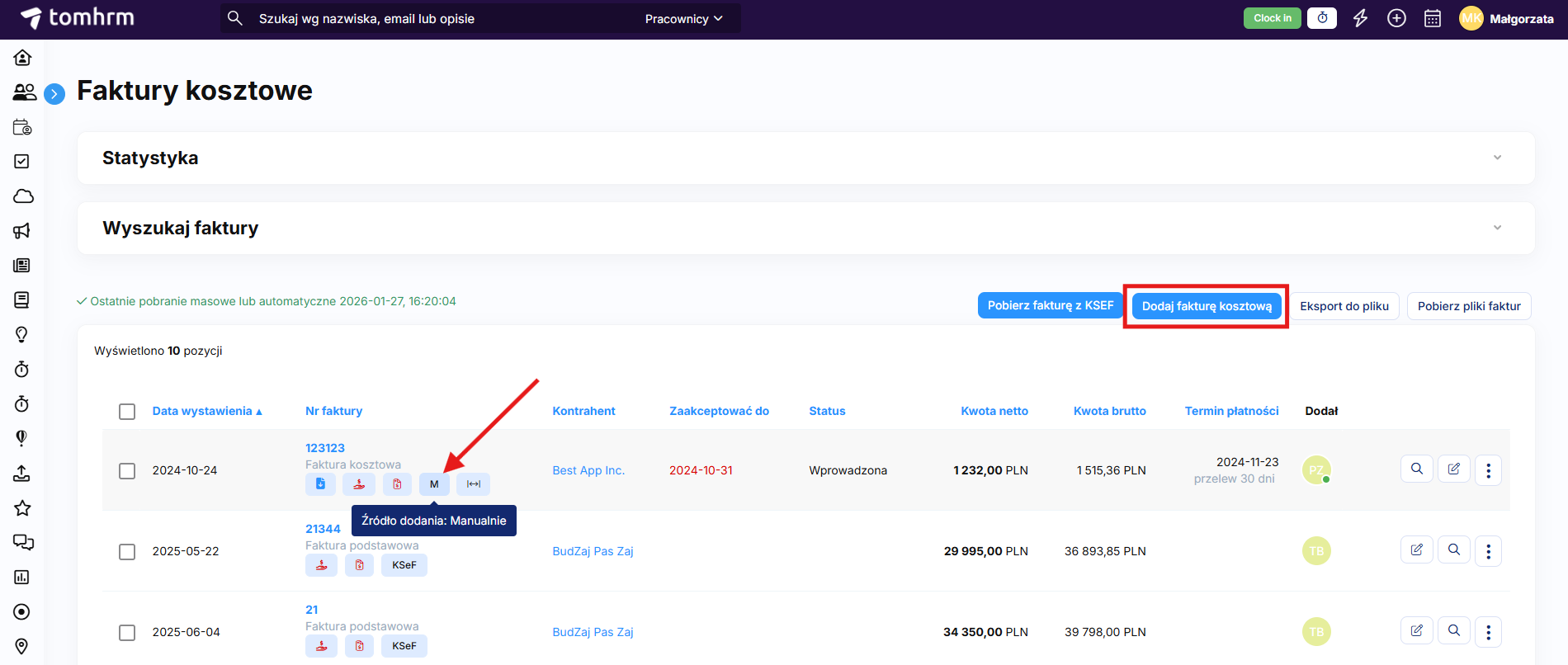Sort table by Data wystawienia column
1568x665 pixels.
coord(202,411)
